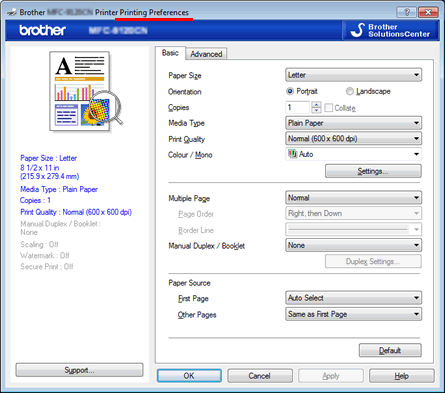Click the 'Watermark : Off' summary text
This screenshot has width=445, height=393.
coord(45,255)
